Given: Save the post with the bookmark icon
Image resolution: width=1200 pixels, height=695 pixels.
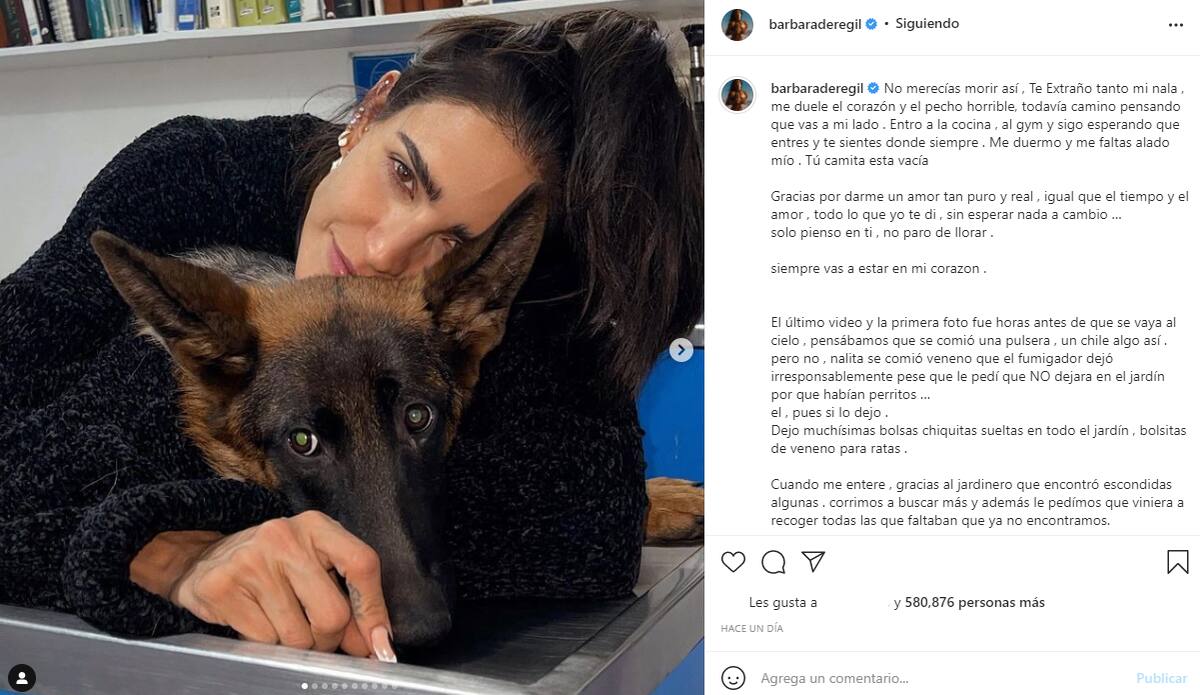Looking at the screenshot, I should (x=1178, y=562).
